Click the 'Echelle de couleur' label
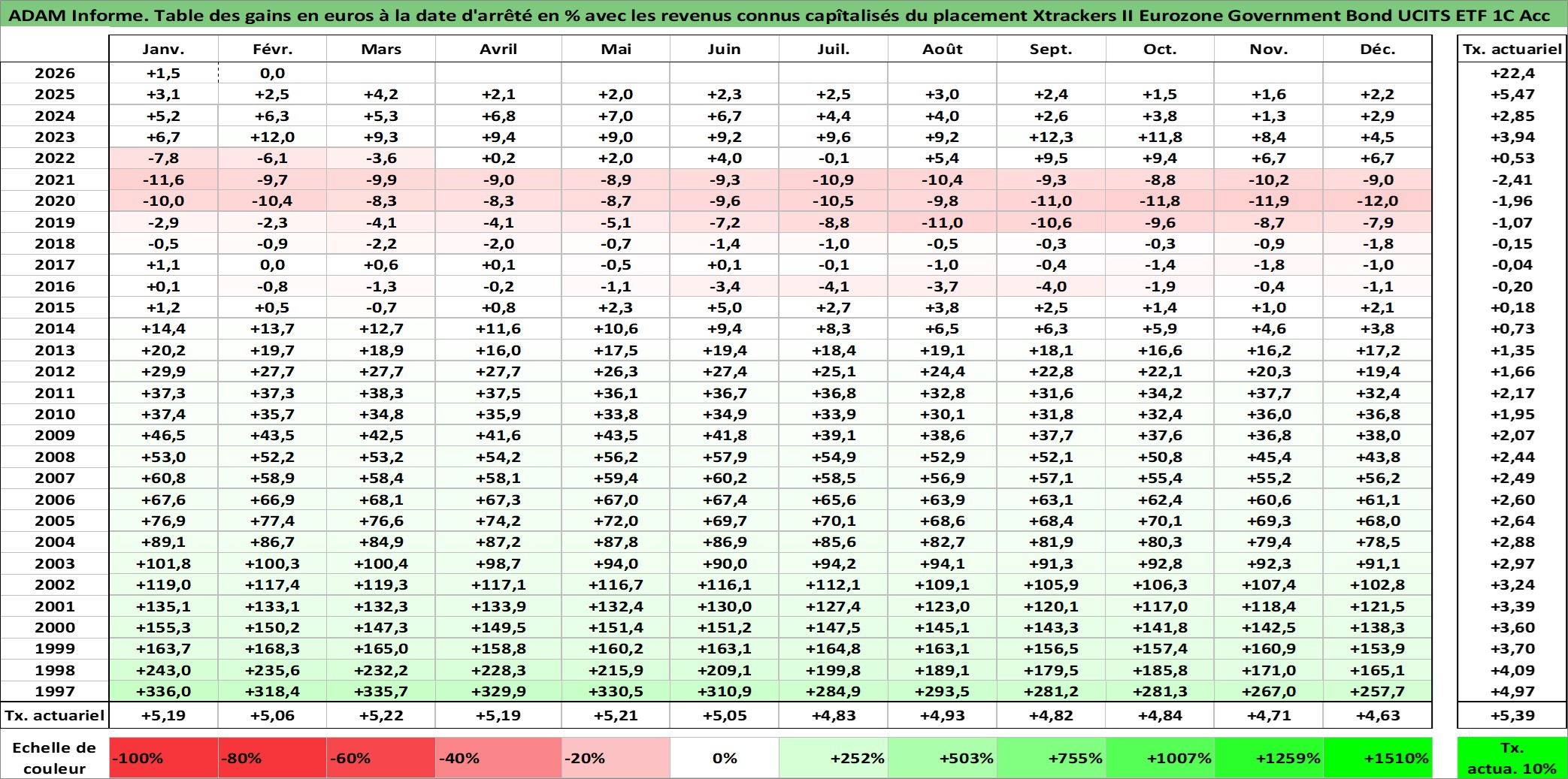 (x=55, y=757)
